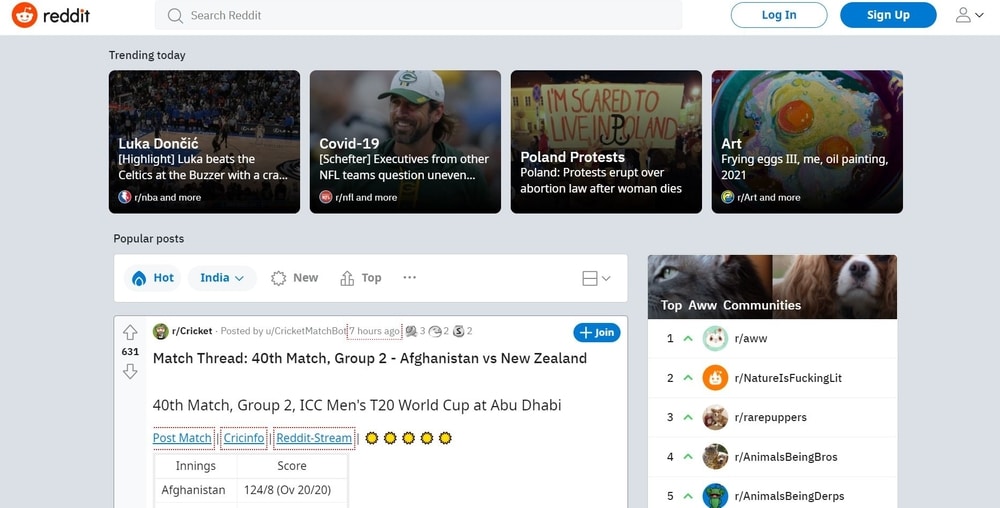The image size is (1000, 508).
Task: Open the Cricinfo link
Action: point(244,438)
